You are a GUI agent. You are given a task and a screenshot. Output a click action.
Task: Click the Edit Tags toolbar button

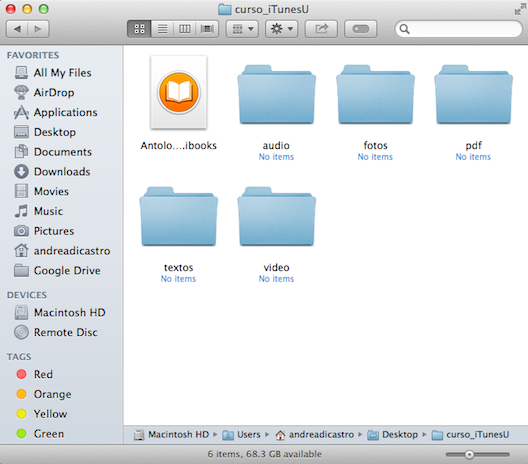click(360, 29)
